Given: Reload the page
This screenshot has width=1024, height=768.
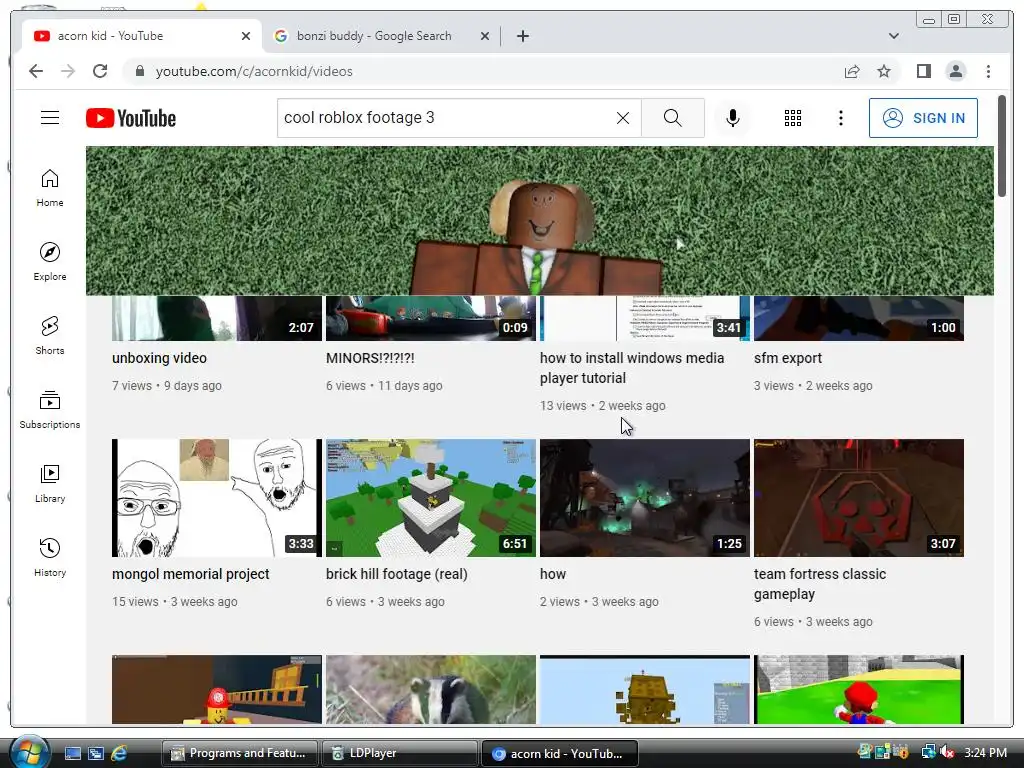Looking at the screenshot, I should 100,71.
